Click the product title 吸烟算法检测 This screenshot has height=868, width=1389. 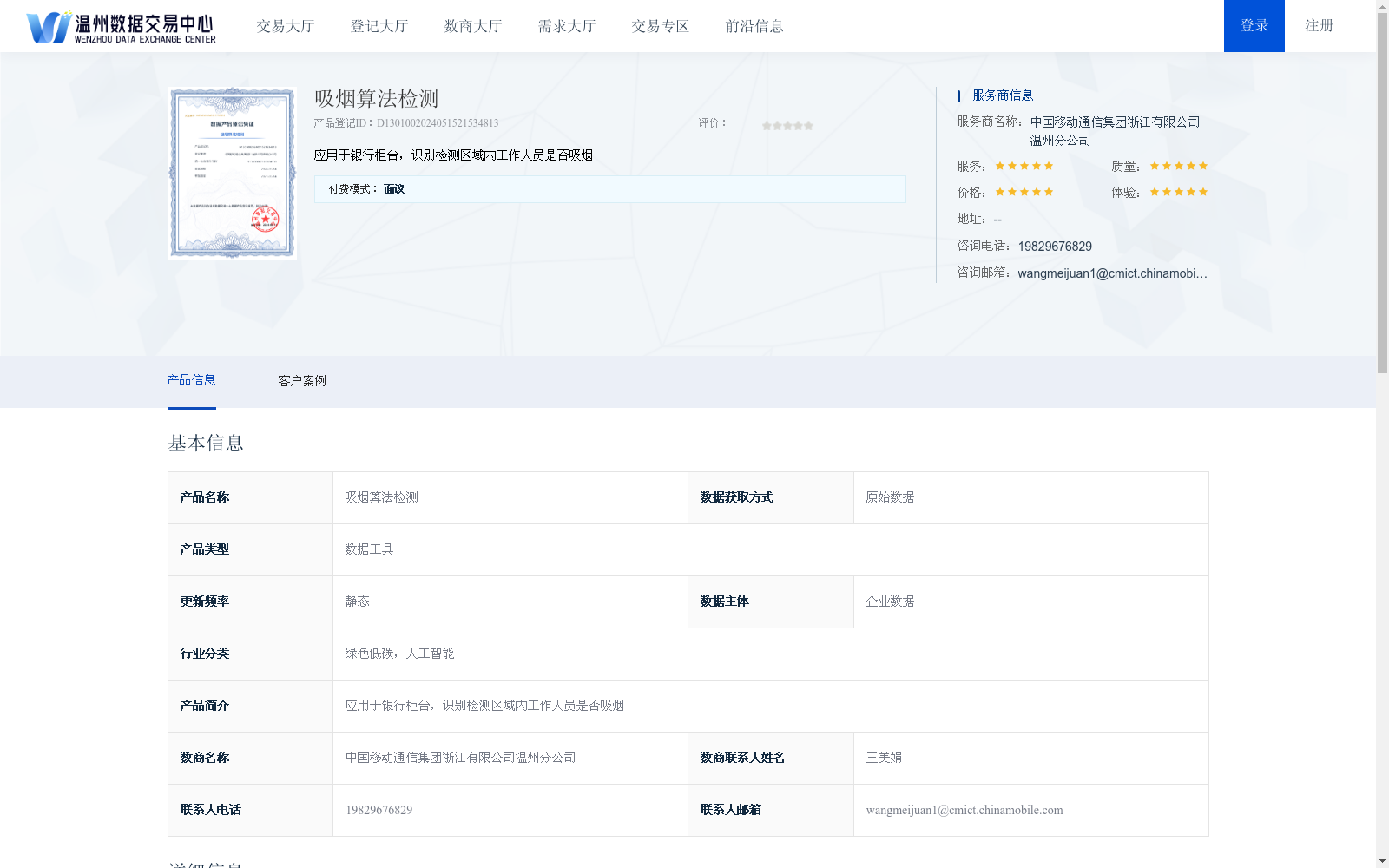pyautogui.click(x=376, y=99)
